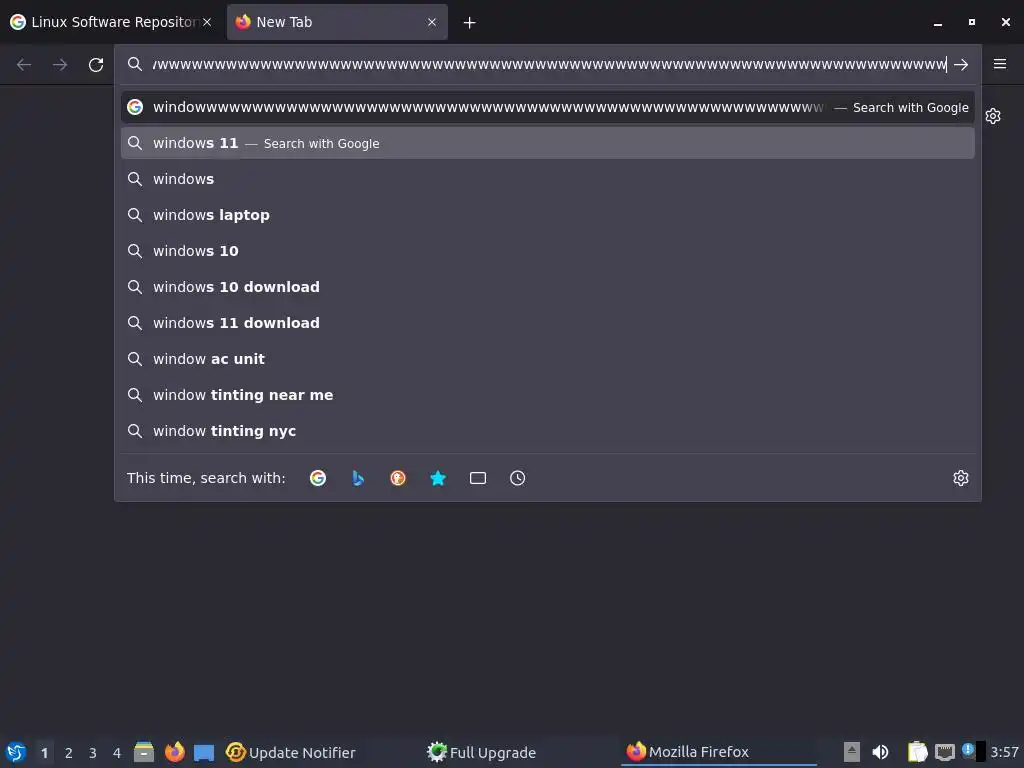Switch to workspace 3
This screenshot has height=768, width=1024.
(x=93, y=753)
